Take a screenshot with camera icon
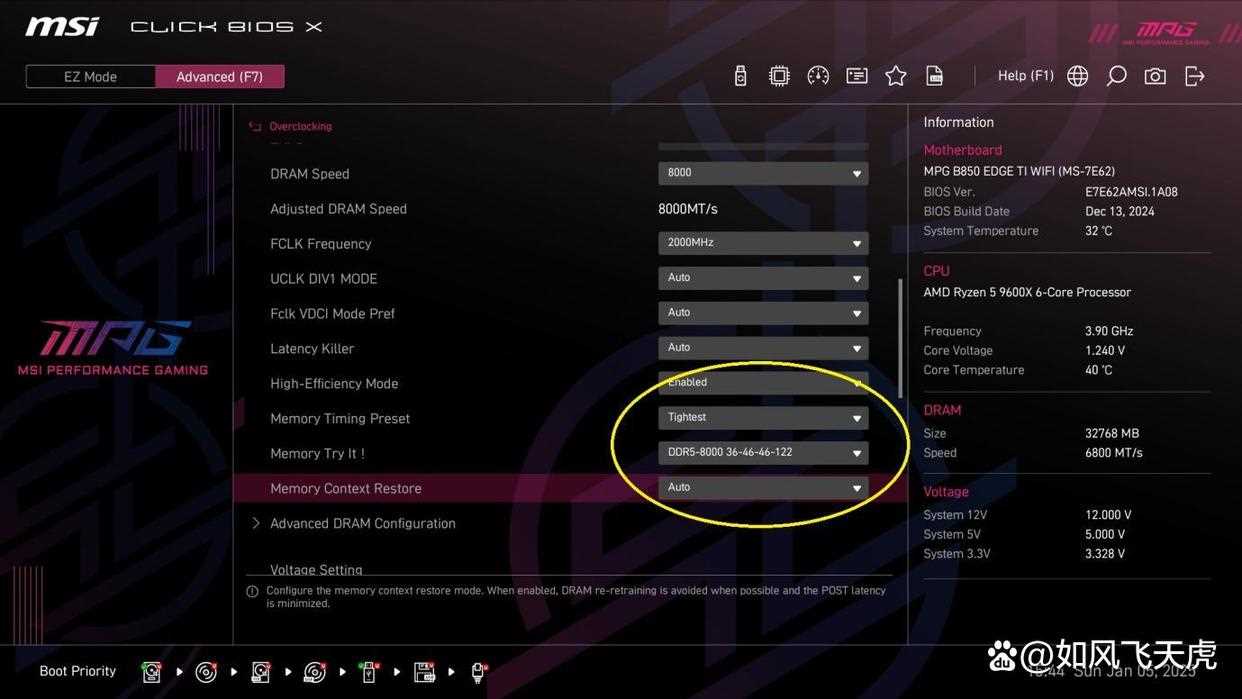This screenshot has height=699, width=1242. click(x=1155, y=76)
